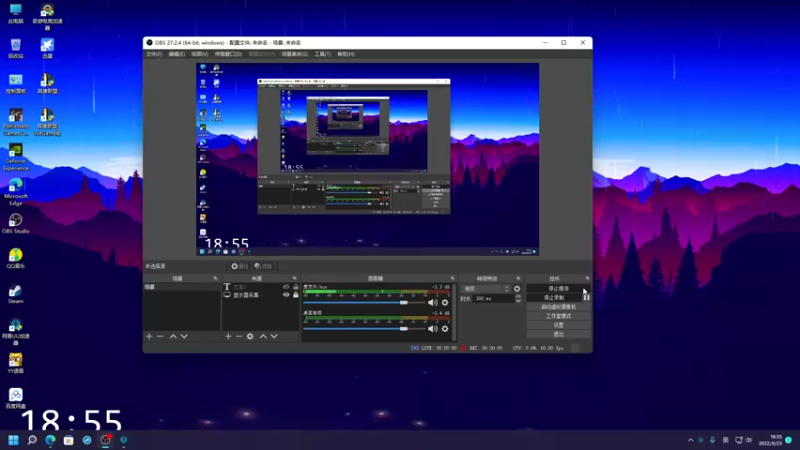Open 麦克风/Aux mixer gear menu
The image size is (800, 450).
point(445,303)
